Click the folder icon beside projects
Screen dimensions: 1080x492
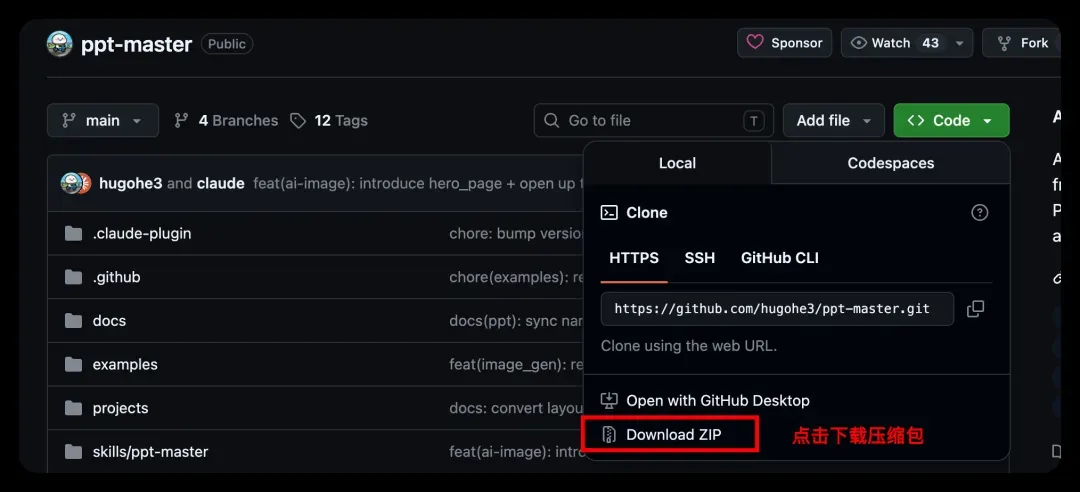pos(74,408)
